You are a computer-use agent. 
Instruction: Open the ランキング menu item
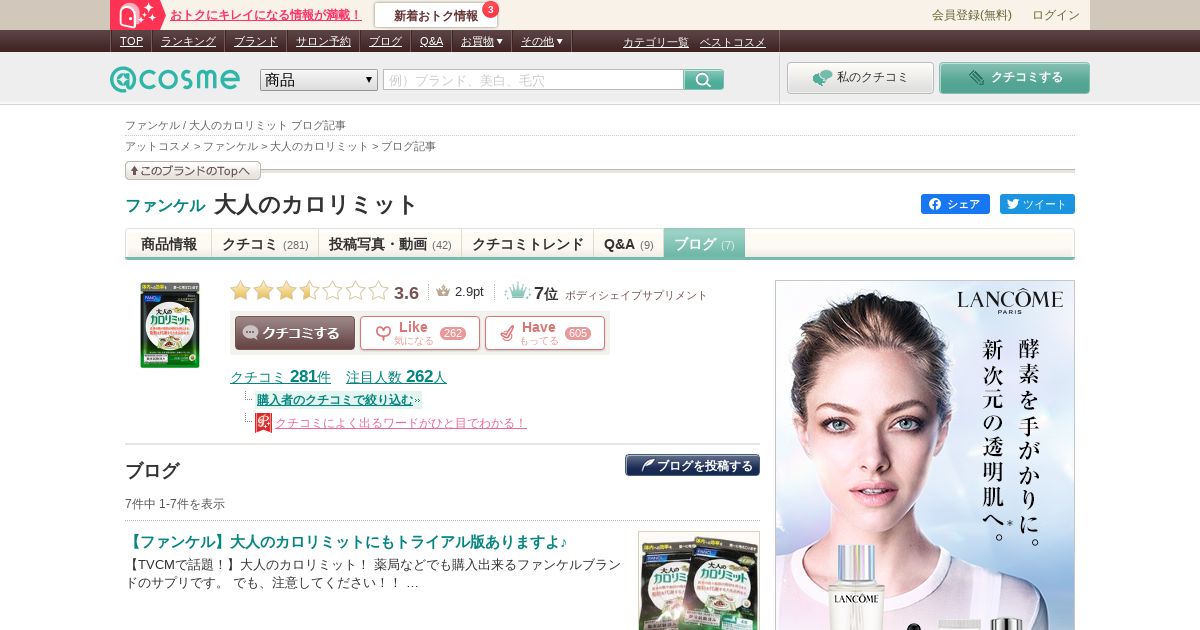point(188,41)
